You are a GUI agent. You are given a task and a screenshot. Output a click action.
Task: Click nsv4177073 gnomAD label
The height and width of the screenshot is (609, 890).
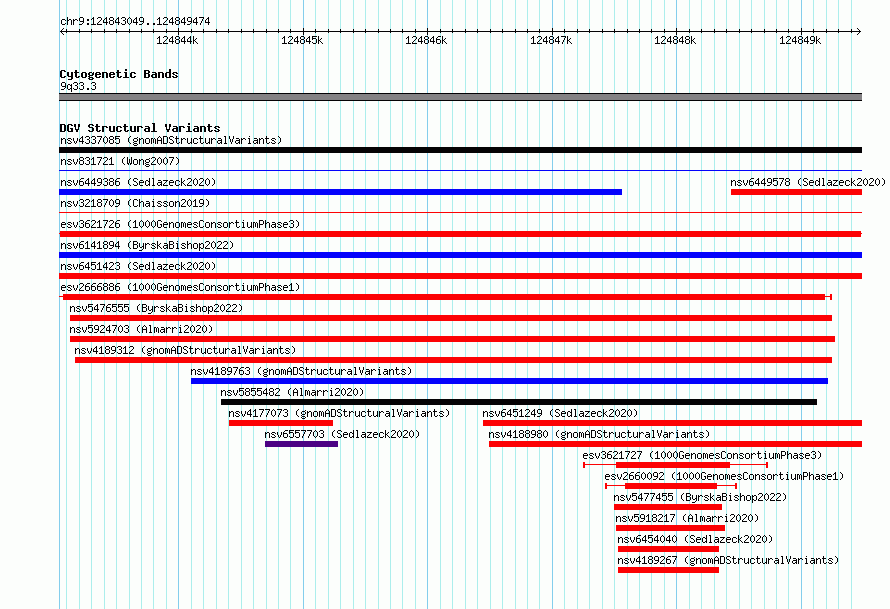(x=339, y=413)
